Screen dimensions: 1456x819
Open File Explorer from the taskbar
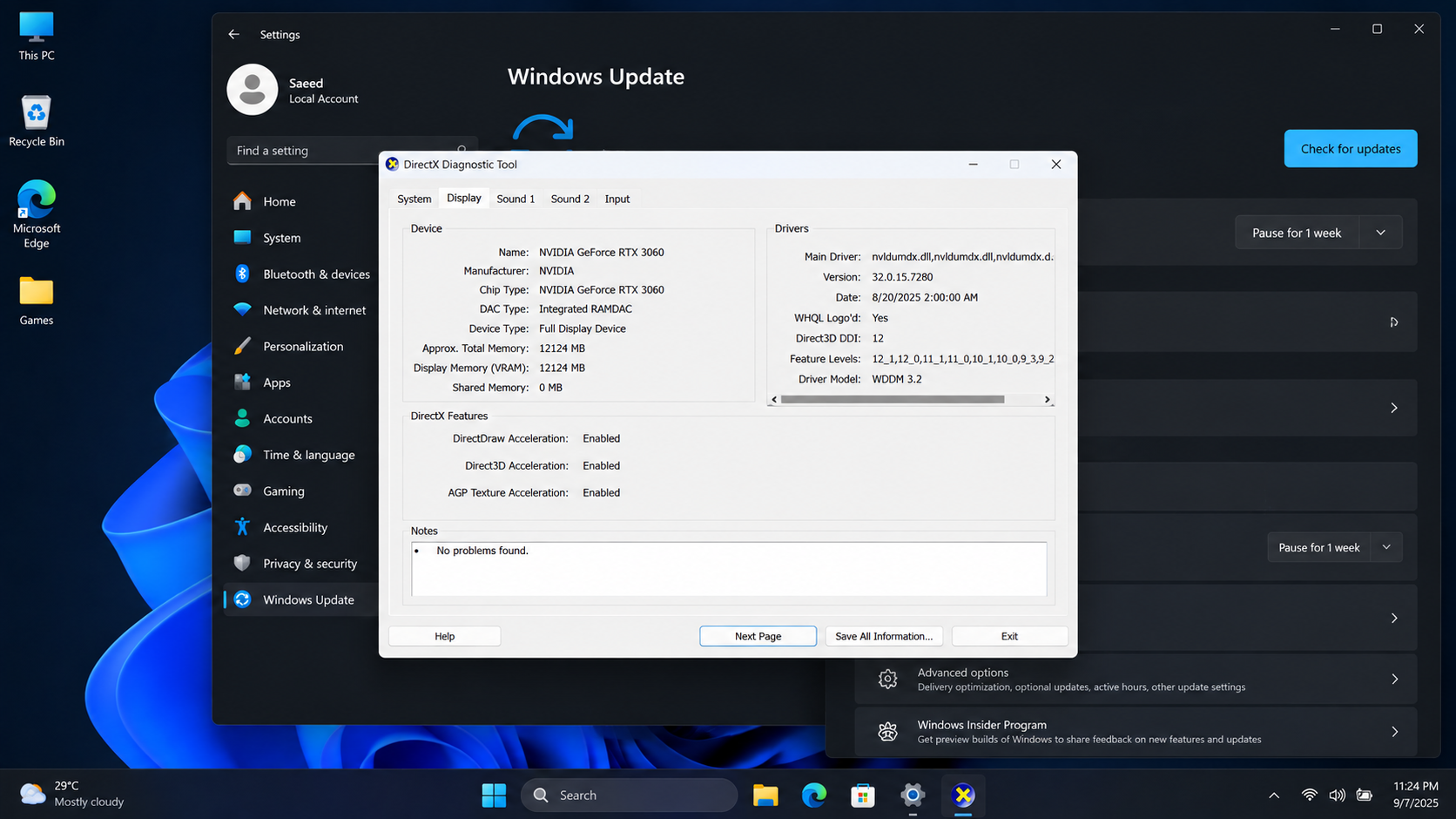point(765,795)
